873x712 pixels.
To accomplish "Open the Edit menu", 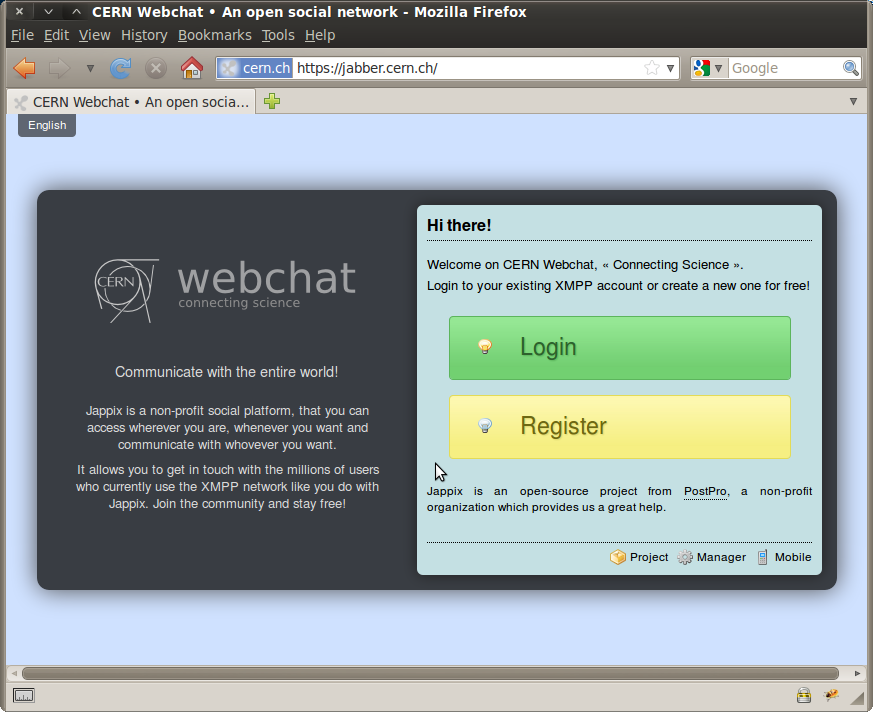I will pyautogui.click(x=56, y=35).
